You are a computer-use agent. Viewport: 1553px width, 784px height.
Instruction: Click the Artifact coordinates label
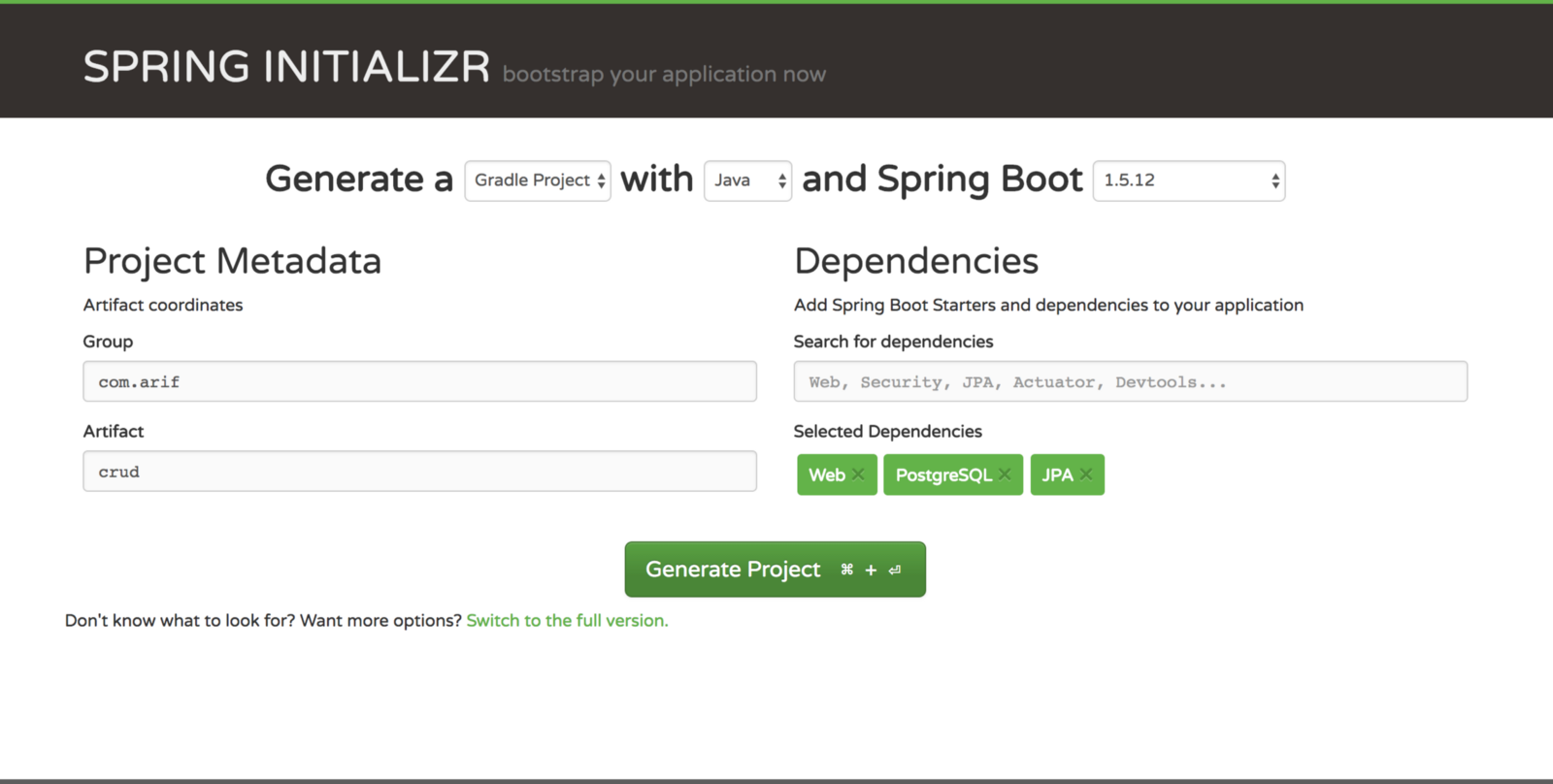tap(163, 305)
